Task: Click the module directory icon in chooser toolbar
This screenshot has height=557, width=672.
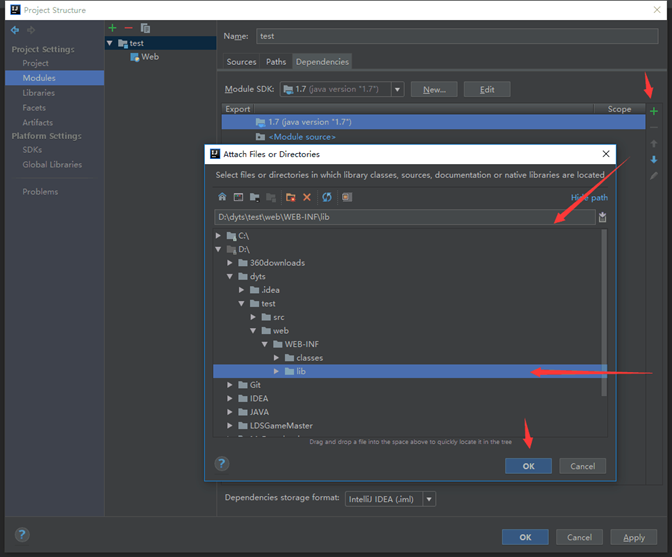Action: click(271, 197)
